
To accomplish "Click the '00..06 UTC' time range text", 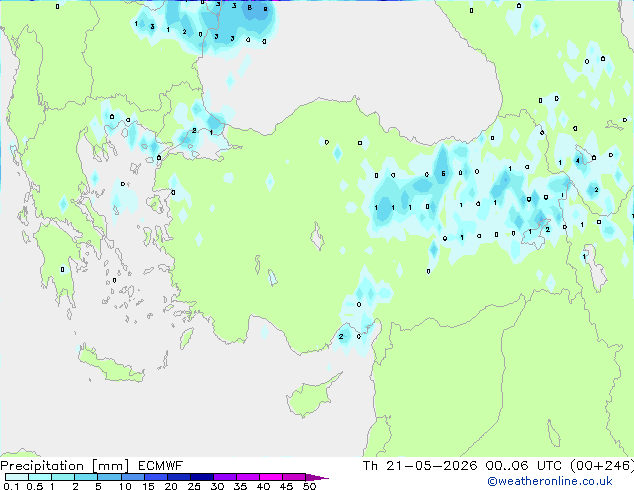I will (x=524, y=466).
